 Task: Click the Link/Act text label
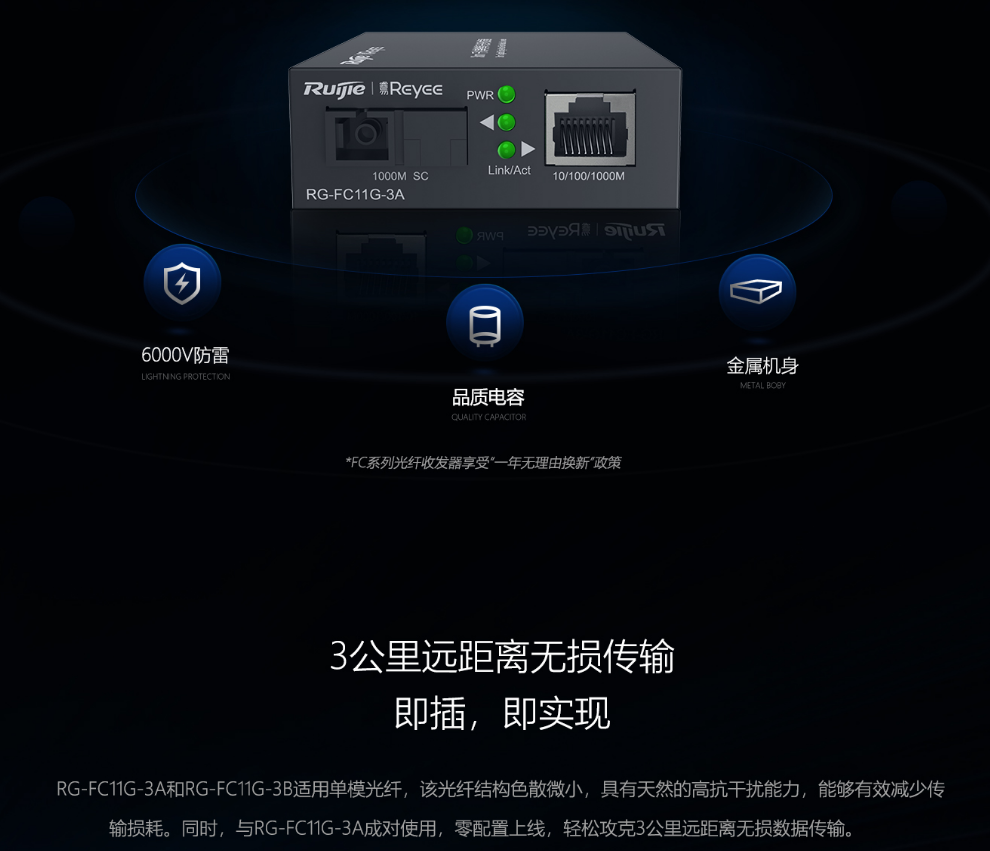tap(509, 170)
